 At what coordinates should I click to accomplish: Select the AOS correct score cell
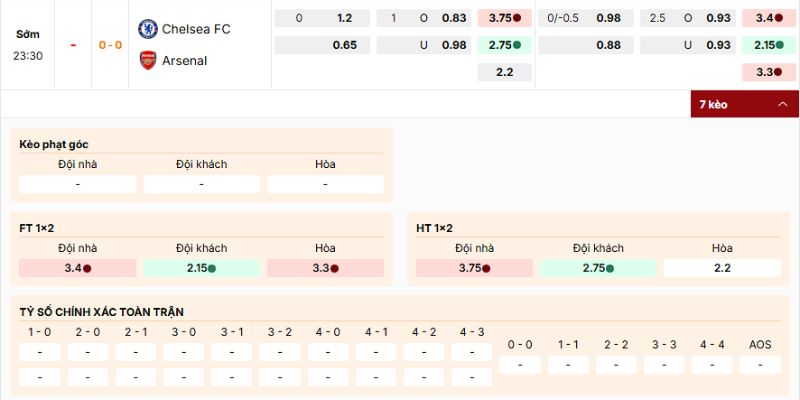click(760, 365)
